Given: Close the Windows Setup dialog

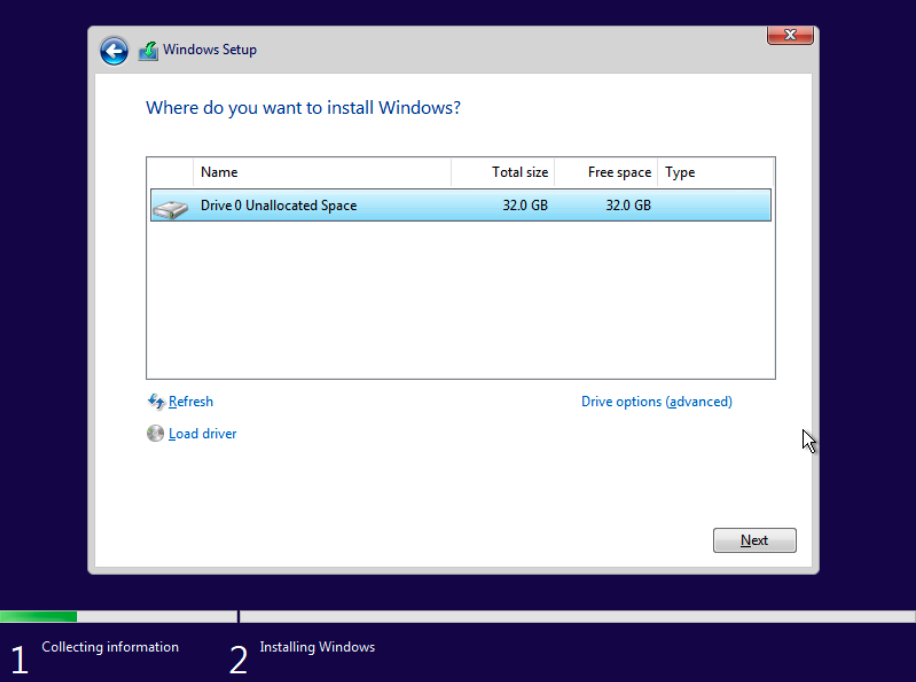Looking at the screenshot, I should (790, 35).
